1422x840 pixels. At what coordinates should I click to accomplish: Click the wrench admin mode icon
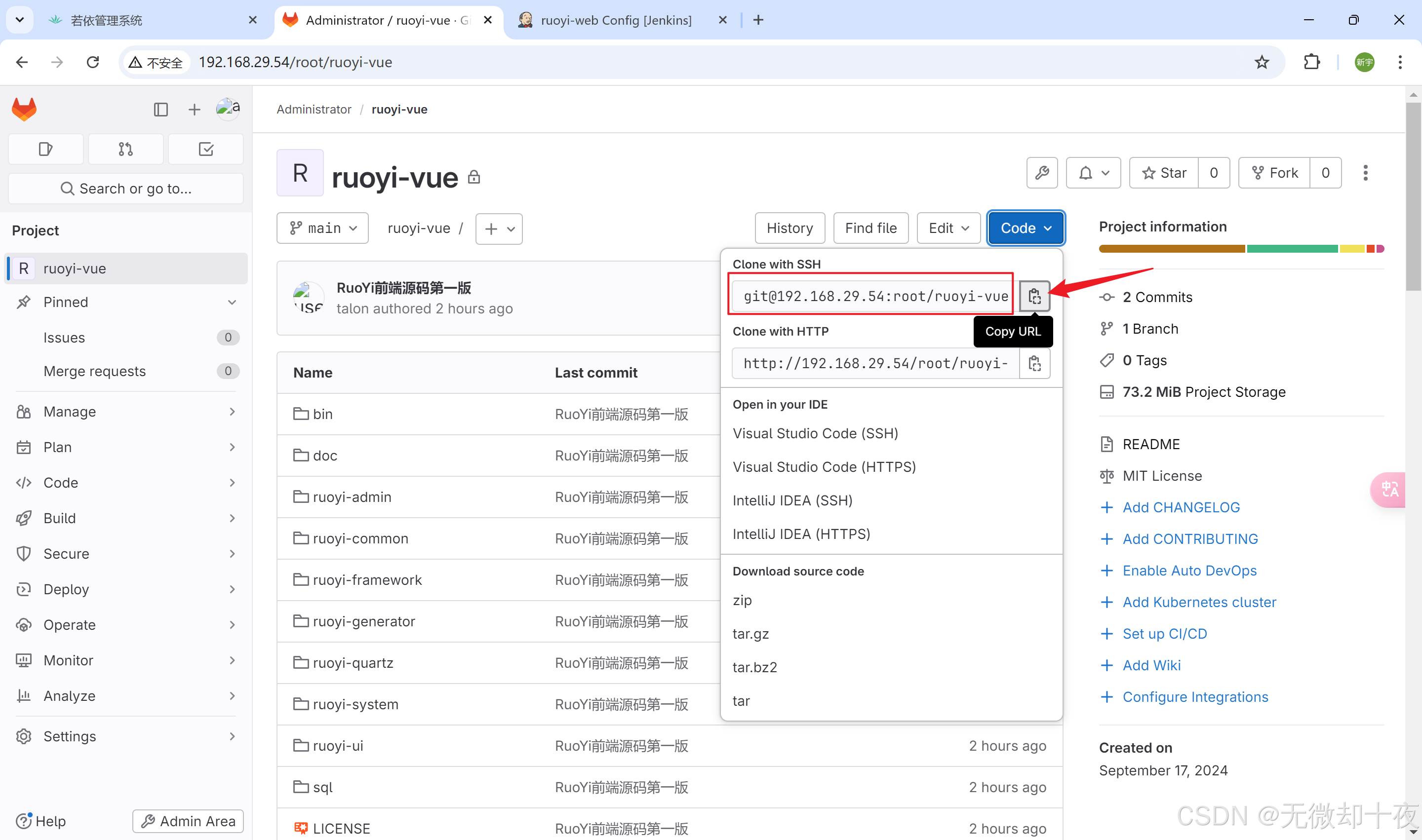click(1042, 173)
